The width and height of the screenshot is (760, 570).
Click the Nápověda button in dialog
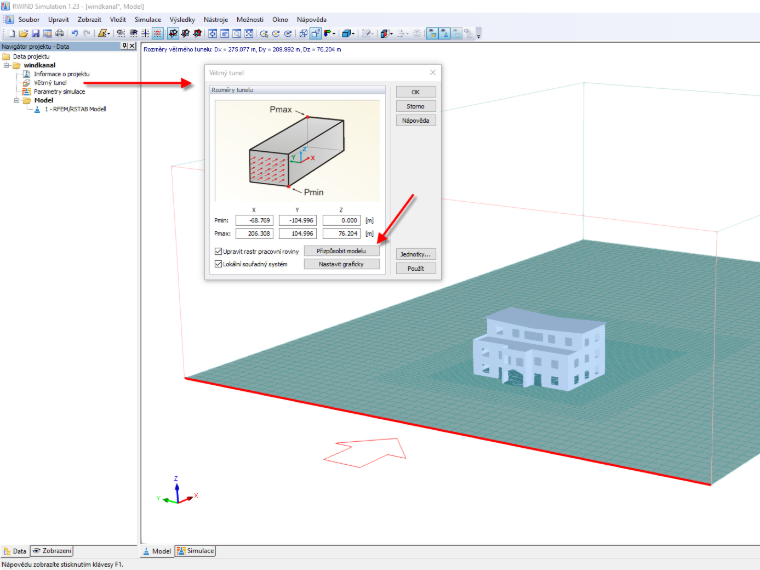click(415, 120)
